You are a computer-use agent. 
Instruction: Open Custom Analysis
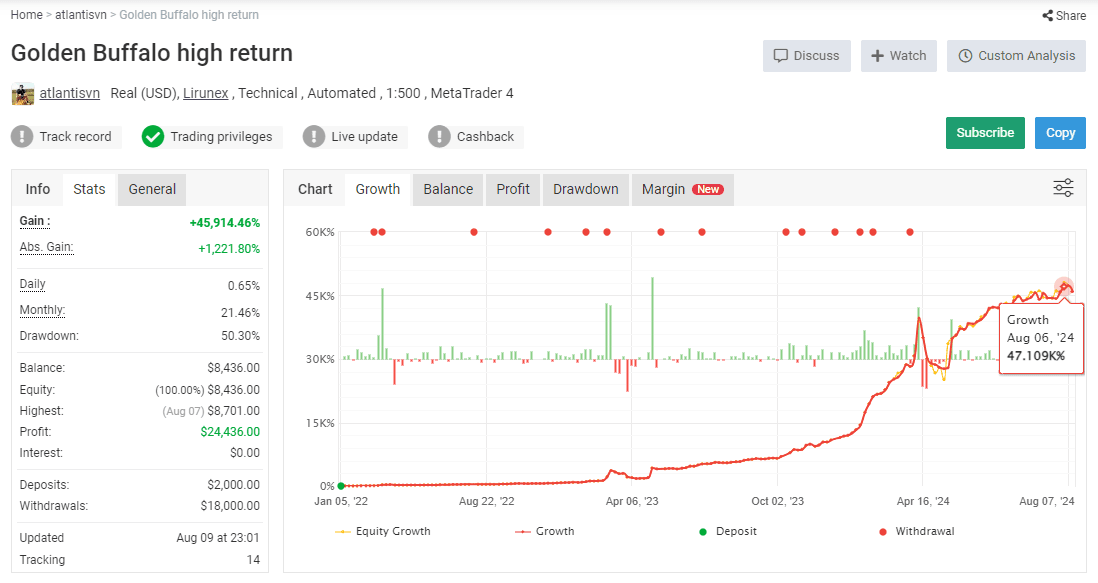tap(1016, 56)
